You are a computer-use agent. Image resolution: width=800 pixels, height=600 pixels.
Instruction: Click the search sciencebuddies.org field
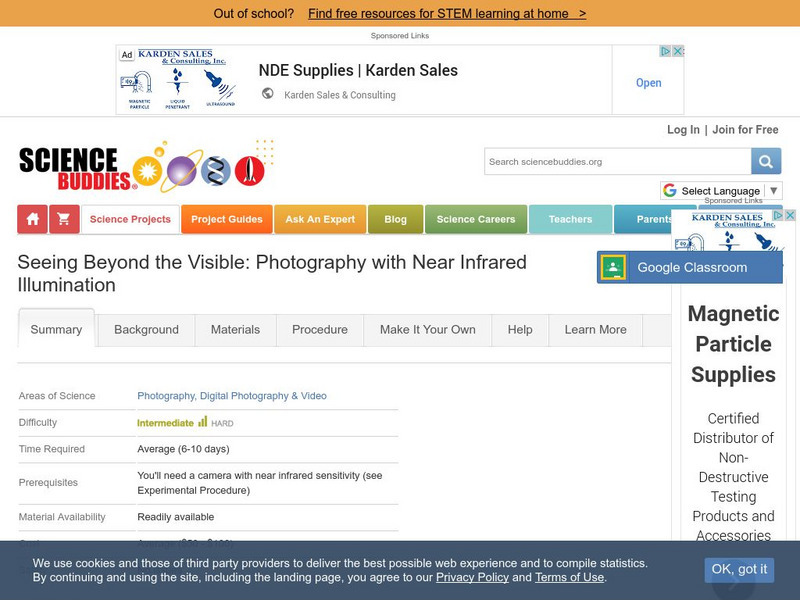pos(617,161)
